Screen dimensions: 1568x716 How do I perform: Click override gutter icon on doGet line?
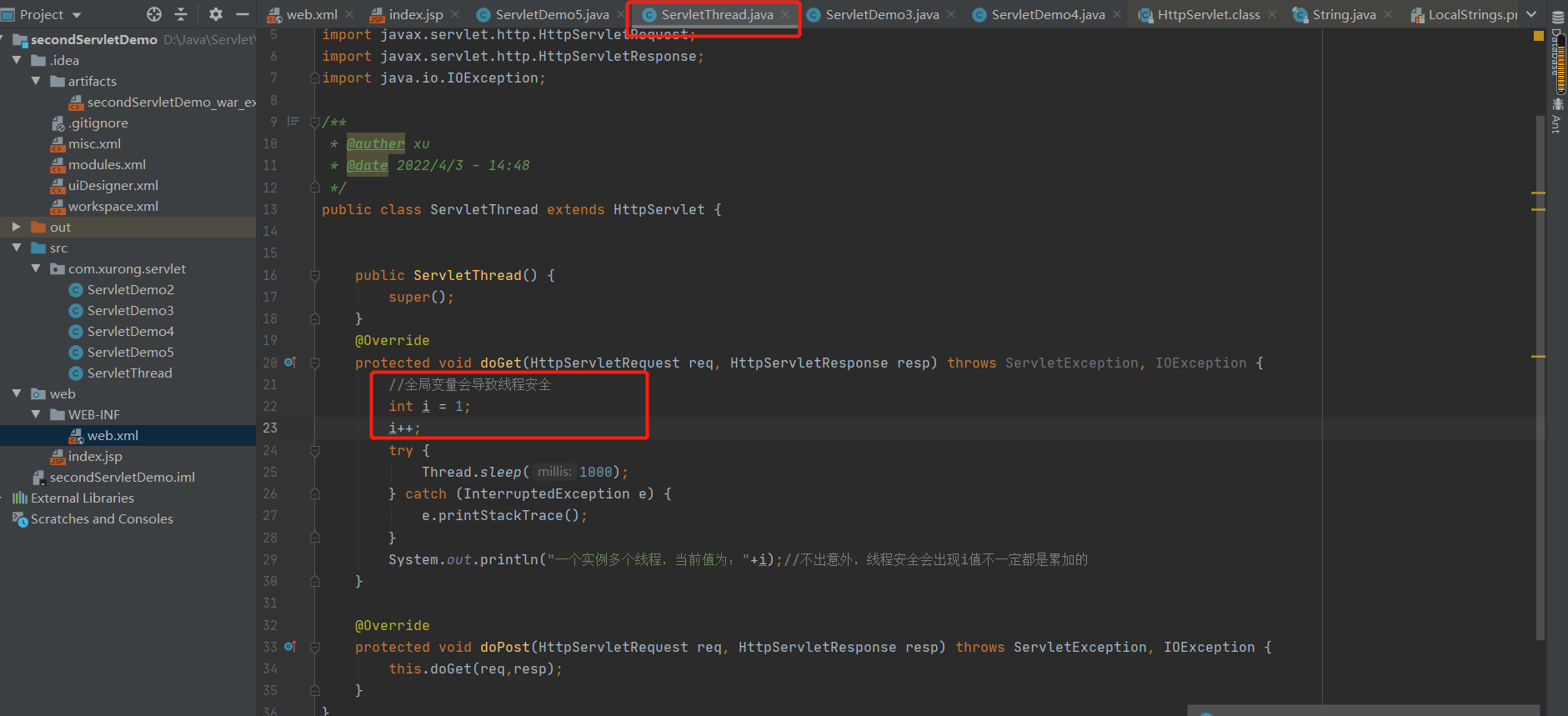pos(290,363)
